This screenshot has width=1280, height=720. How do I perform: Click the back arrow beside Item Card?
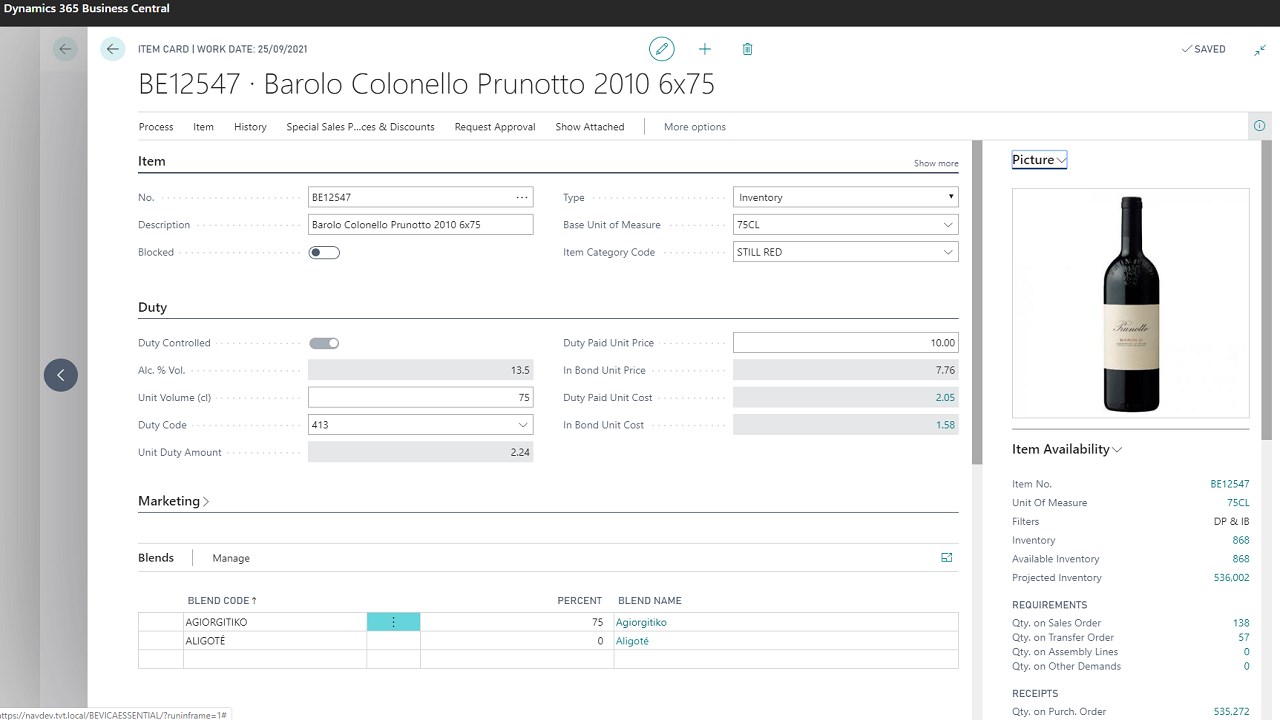113,49
